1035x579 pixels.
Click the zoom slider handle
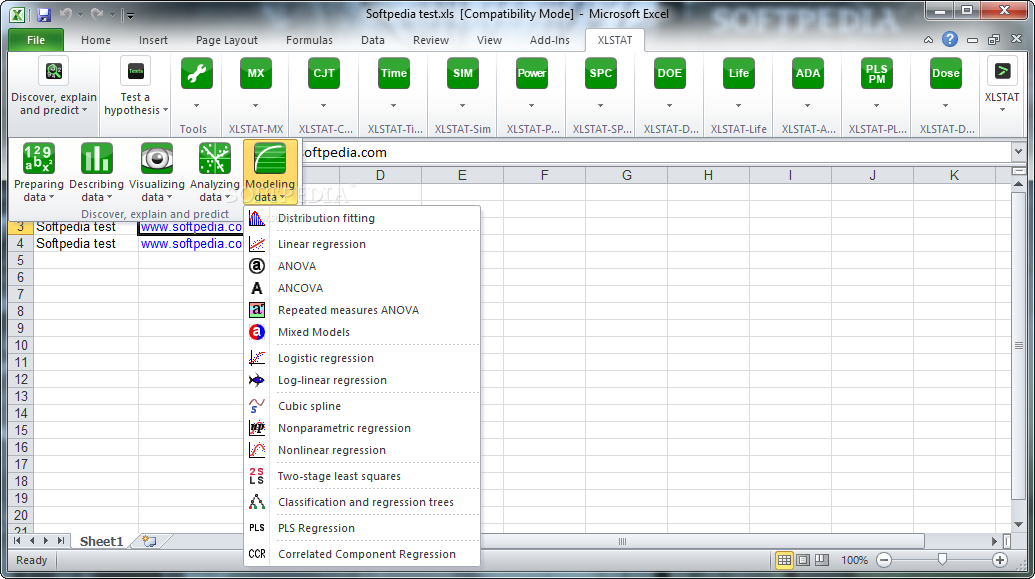pyautogui.click(x=942, y=560)
